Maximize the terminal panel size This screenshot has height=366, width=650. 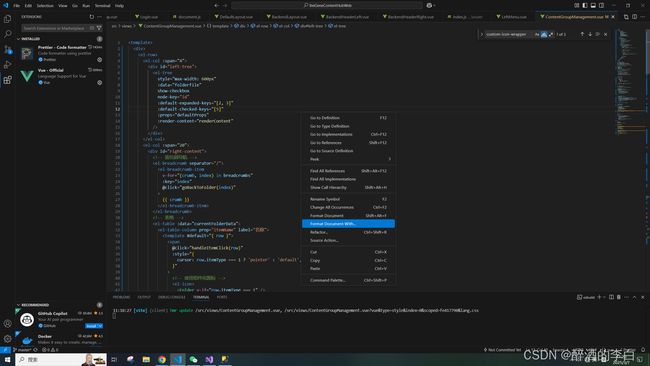point(634,297)
